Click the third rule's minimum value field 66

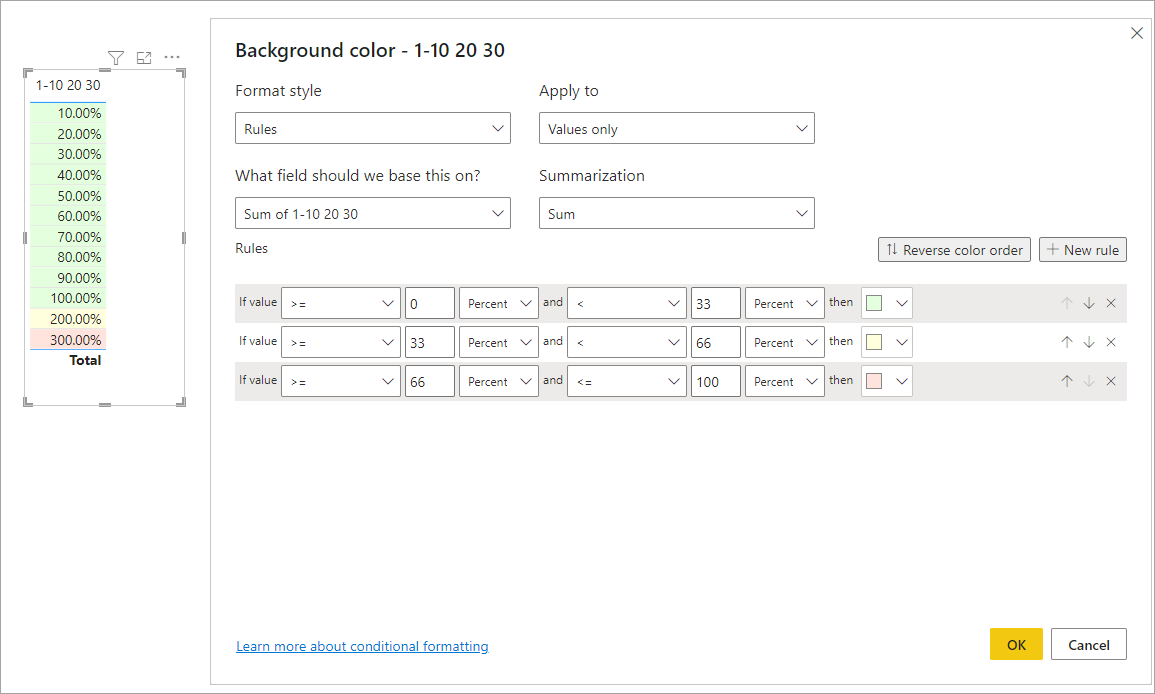[x=429, y=381]
